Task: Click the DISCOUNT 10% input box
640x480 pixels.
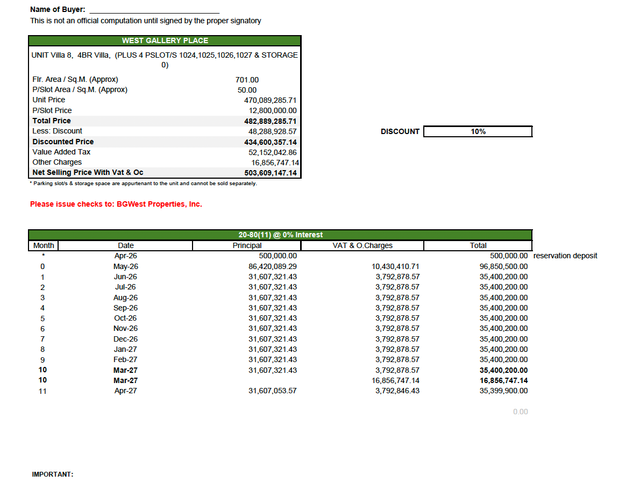Action: (478, 131)
